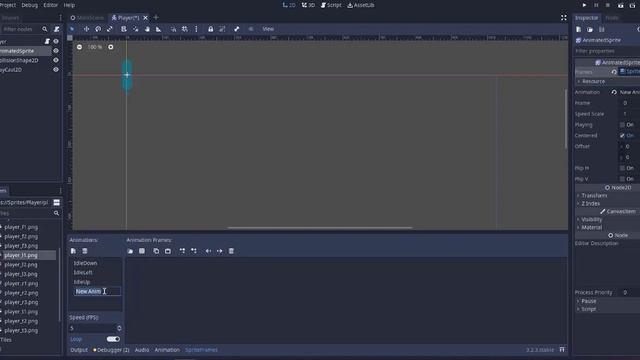Open skeleton options bone icon
640x360 pixels.
(237, 29)
